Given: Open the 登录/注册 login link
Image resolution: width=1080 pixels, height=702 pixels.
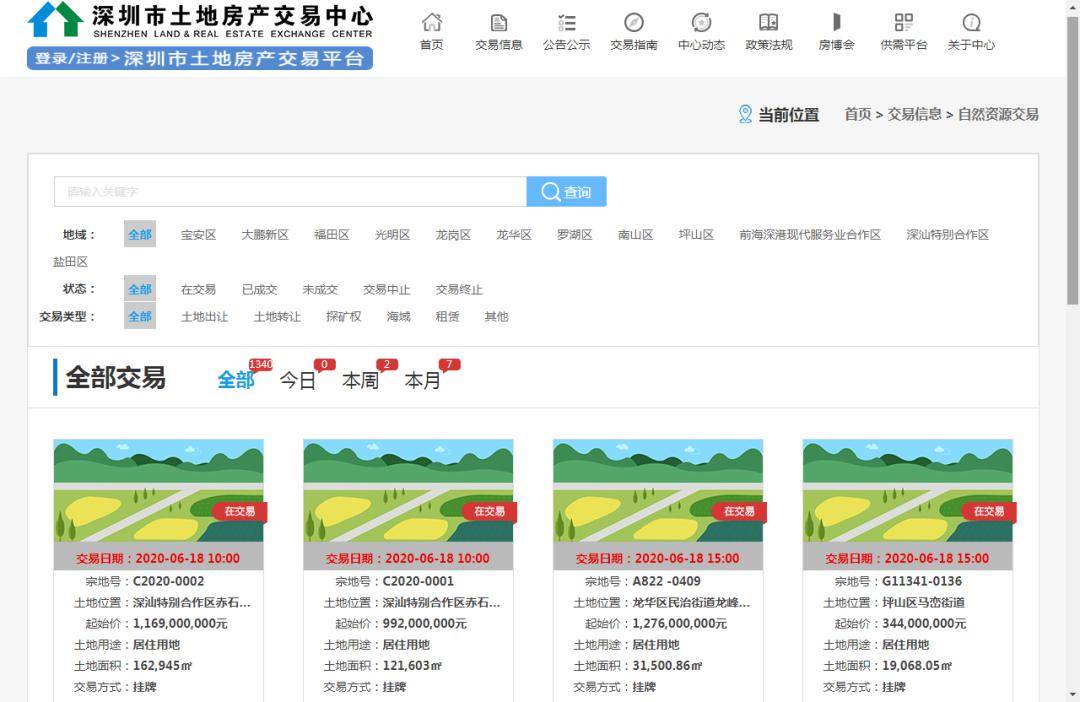Looking at the screenshot, I should coord(64,58).
